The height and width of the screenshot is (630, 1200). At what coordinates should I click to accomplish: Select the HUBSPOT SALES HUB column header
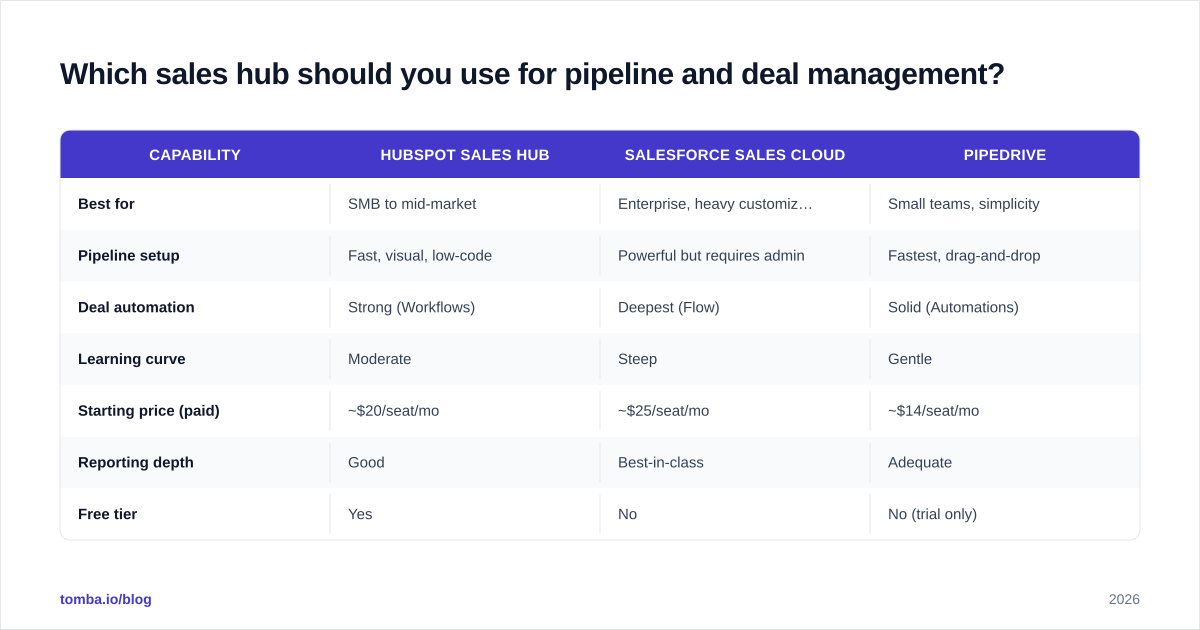click(465, 155)
